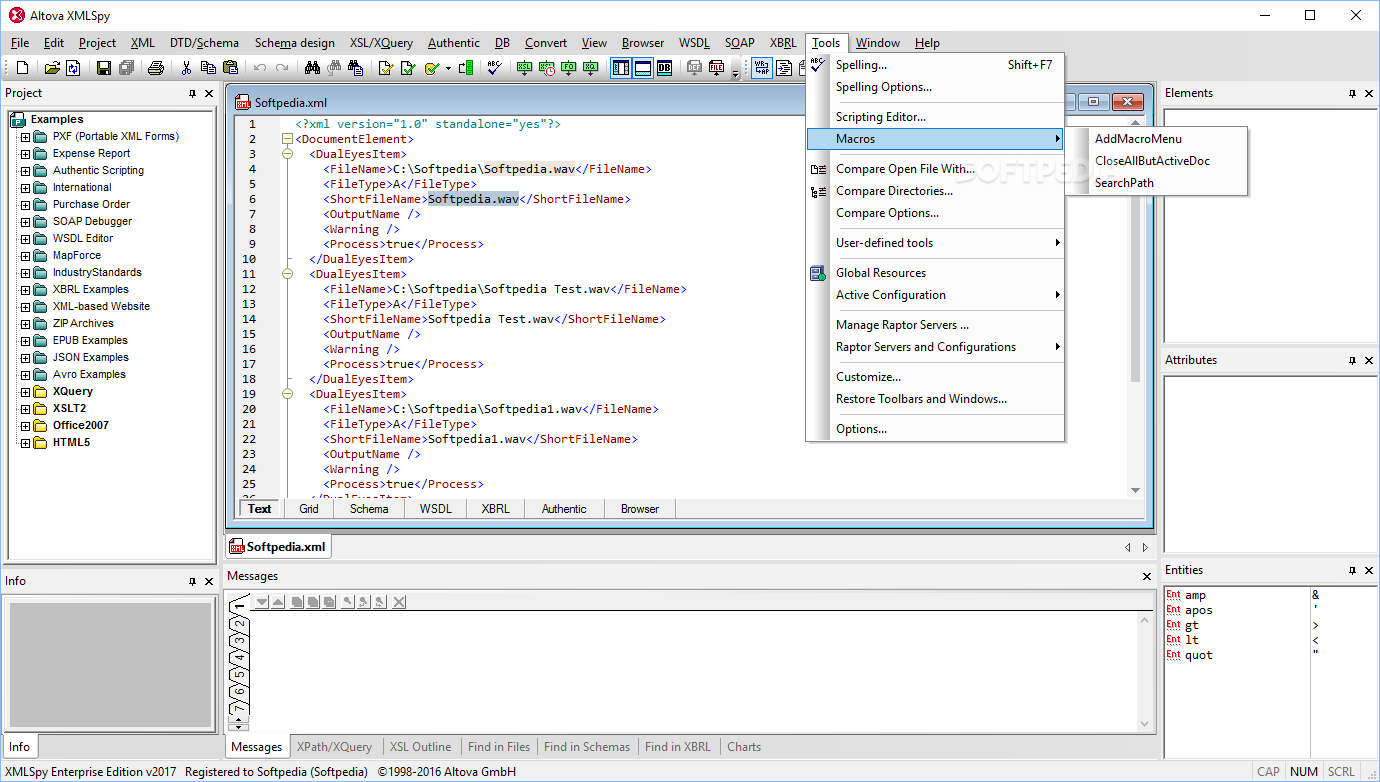Click the Messages panel clear X icon

click(x=399, y=601)
